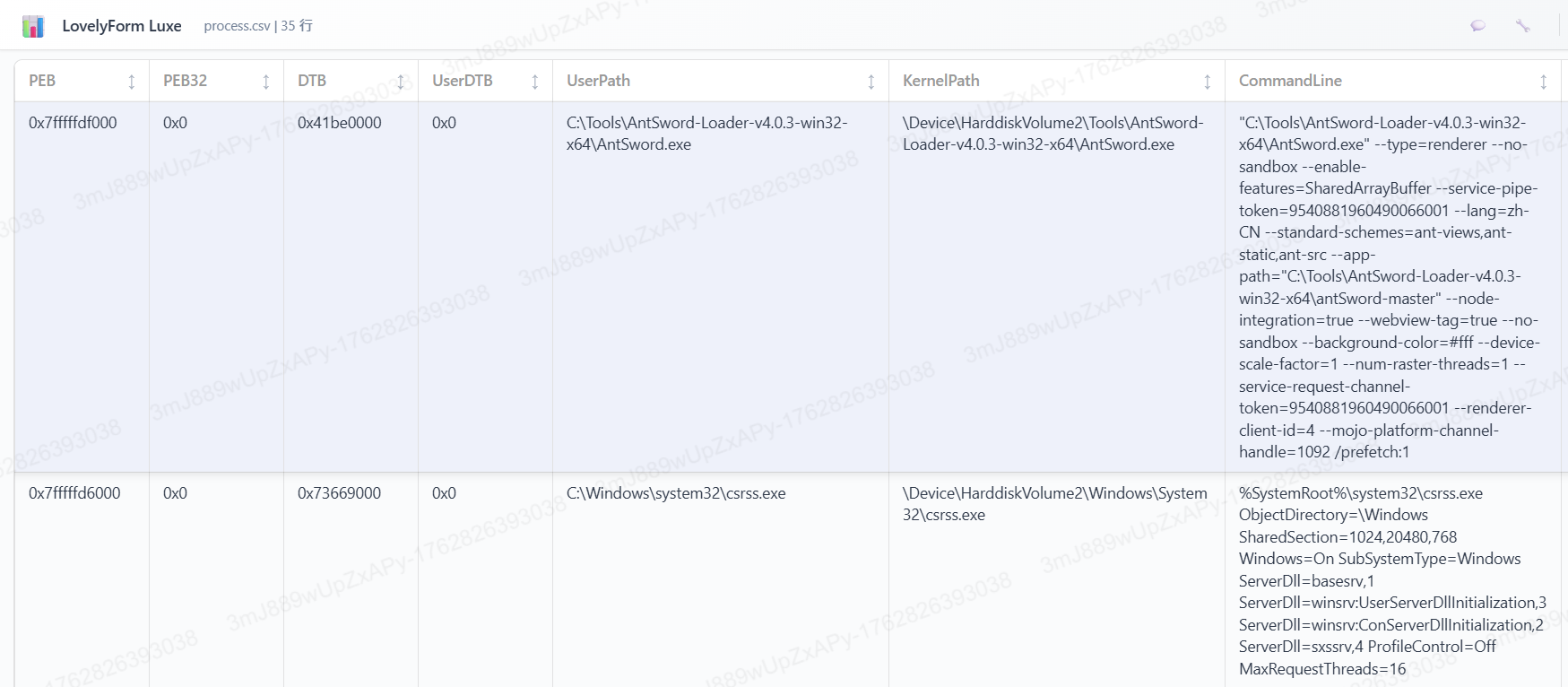The height and width of the screenshot is (687, 1568).
Task: Select the UserDTB value 0x0 in csrss row
Action: click(444, 493)
